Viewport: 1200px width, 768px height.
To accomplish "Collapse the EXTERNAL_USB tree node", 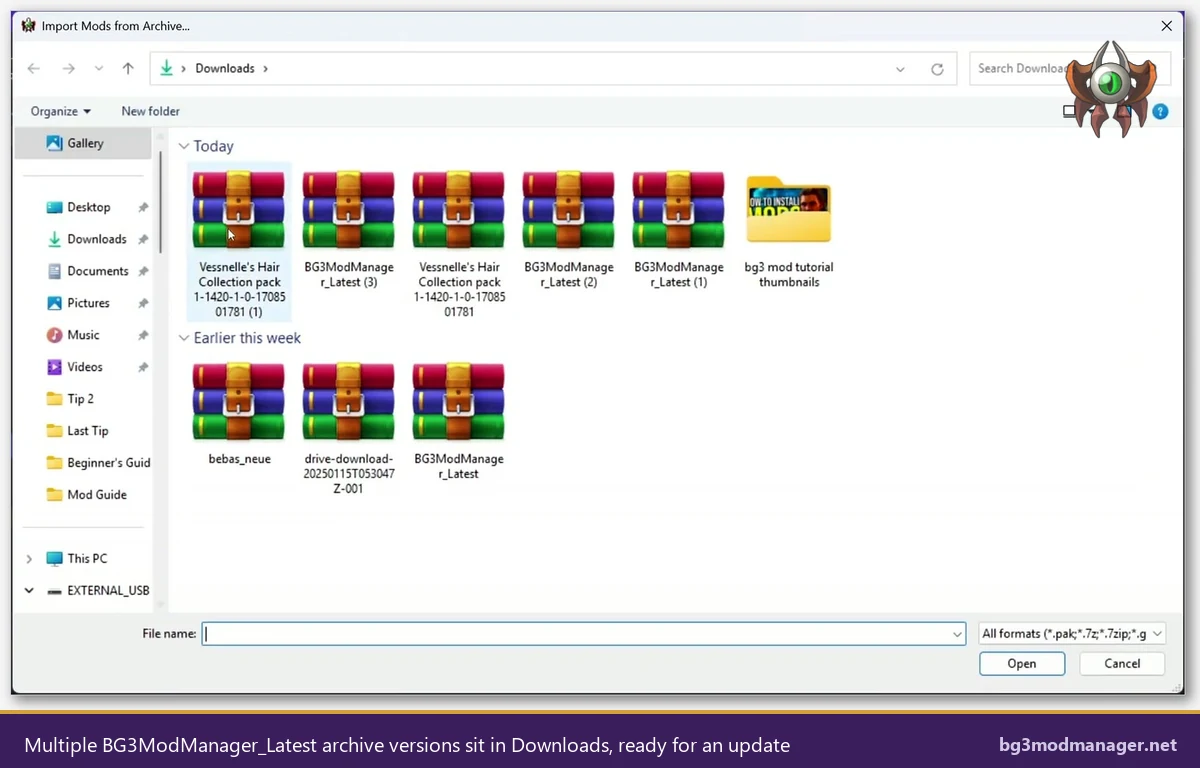I will tap(28, 591).
